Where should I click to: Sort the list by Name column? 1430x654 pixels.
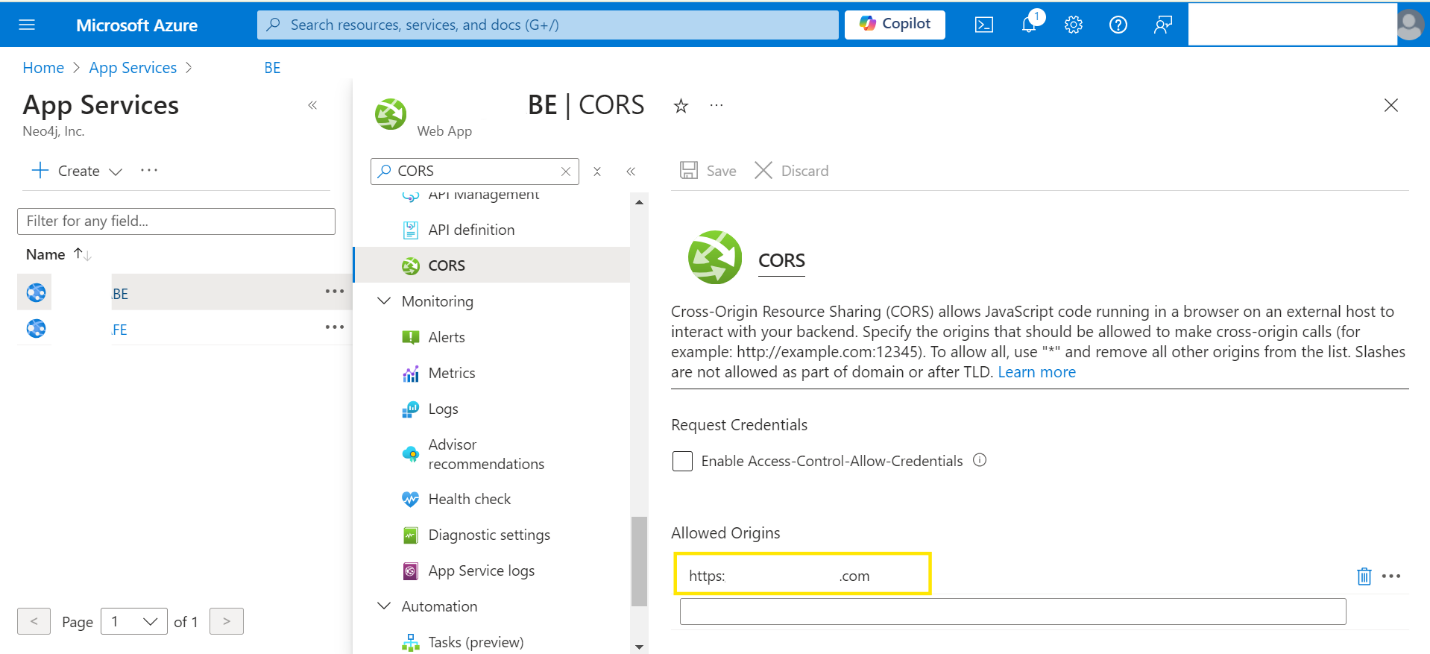tap(58, 255)
